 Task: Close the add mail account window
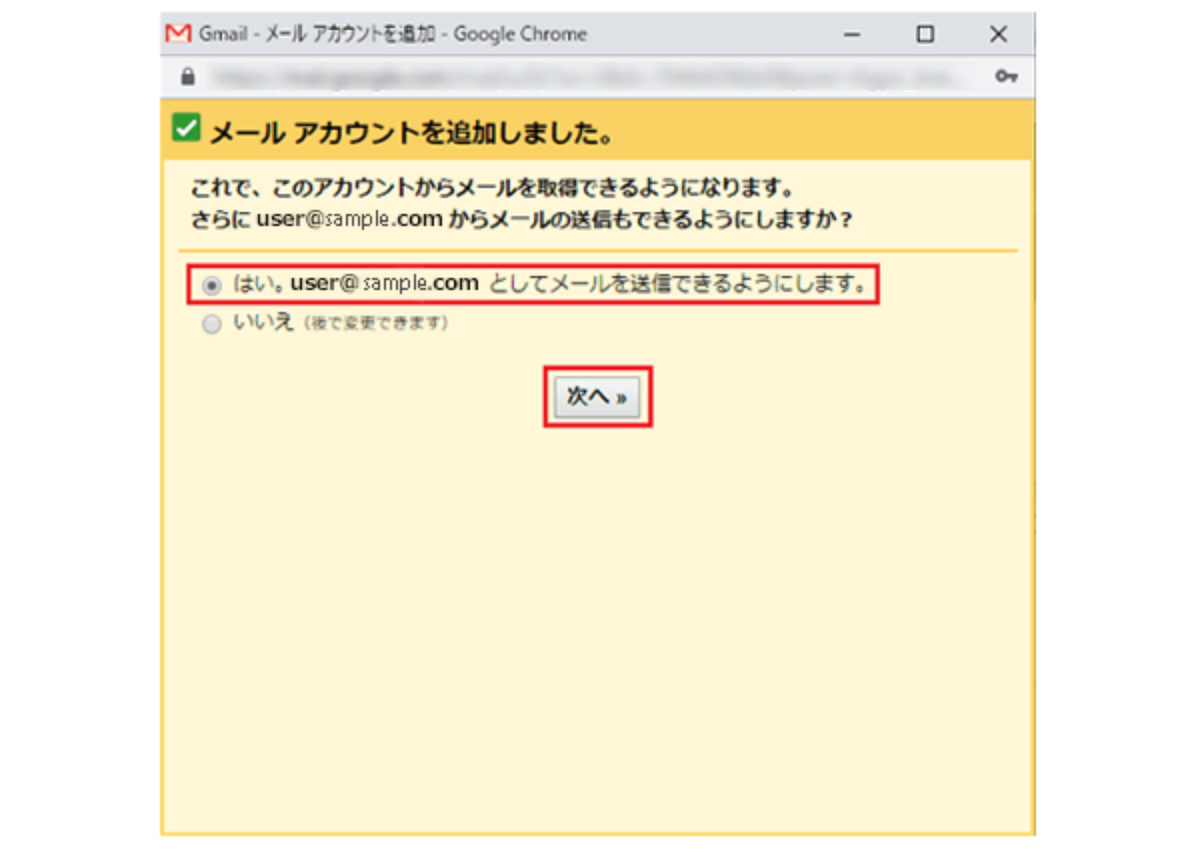[998, 35]
